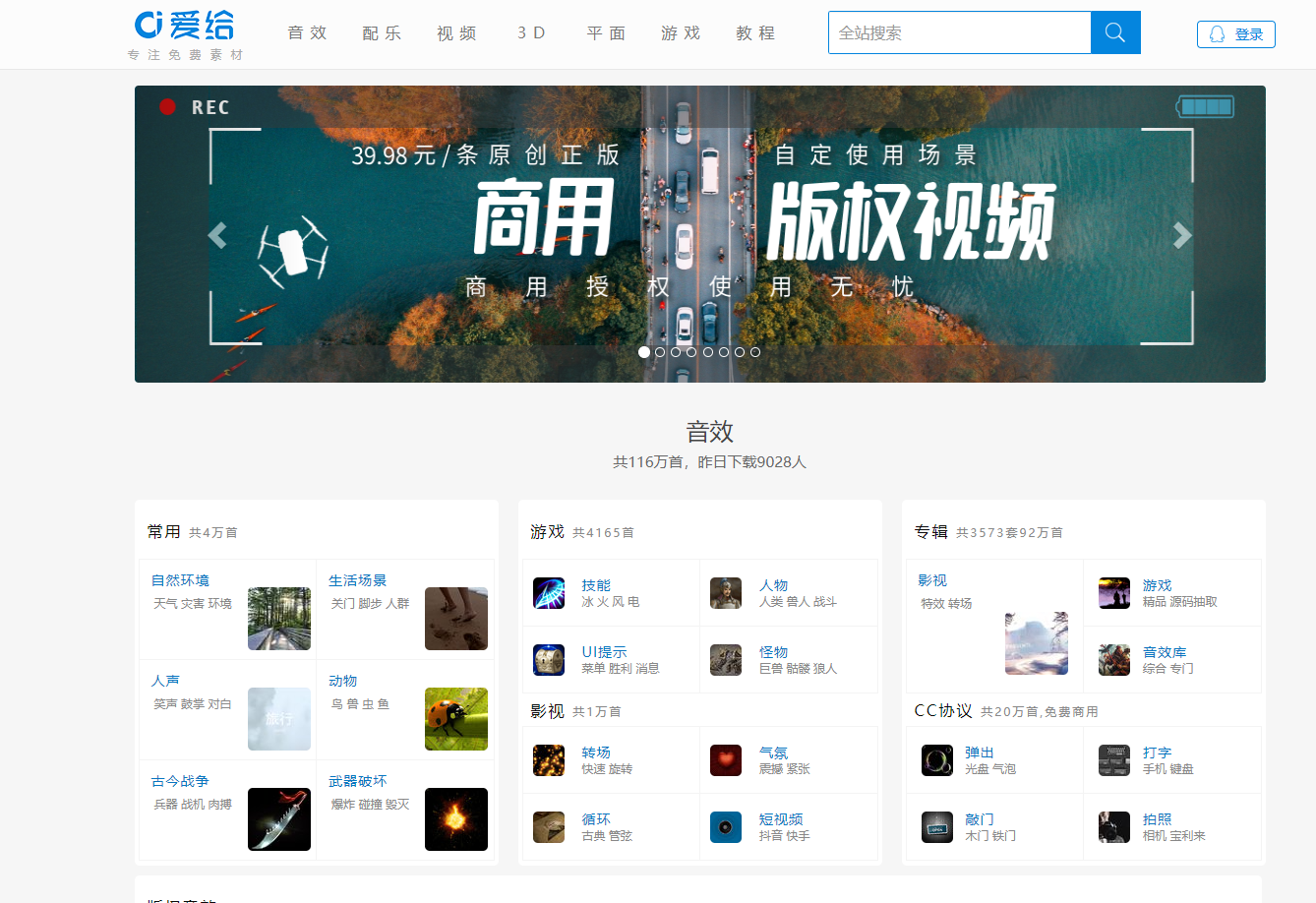Jump to the last carousel dot
The width and height of the screenshot is (1316, 903).
pyautogui.click(x=755, y=352)
